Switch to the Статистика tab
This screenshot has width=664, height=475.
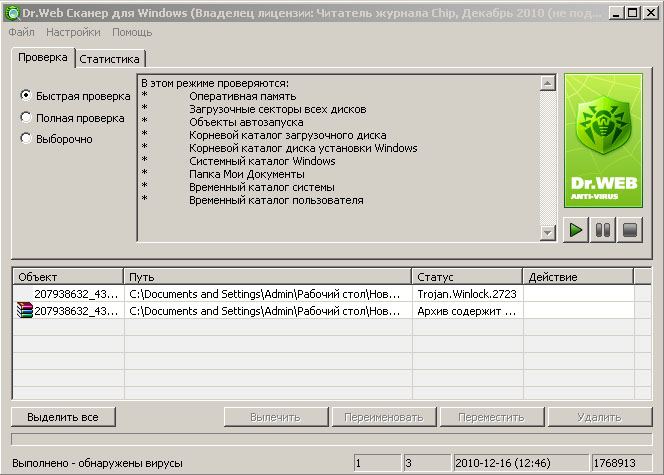[109, 59]
